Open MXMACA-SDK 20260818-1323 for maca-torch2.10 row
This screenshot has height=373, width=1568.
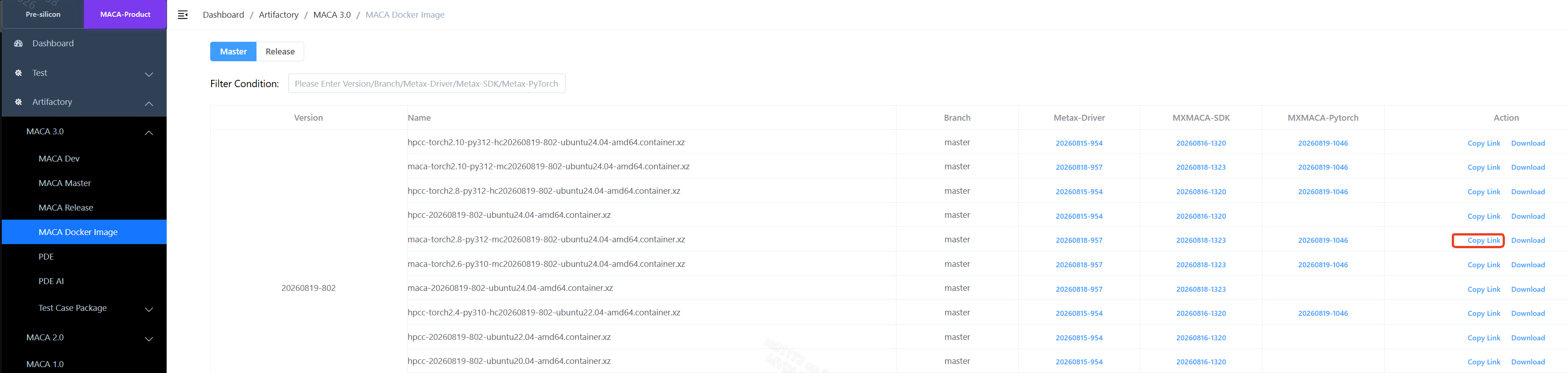point(1201,167)
